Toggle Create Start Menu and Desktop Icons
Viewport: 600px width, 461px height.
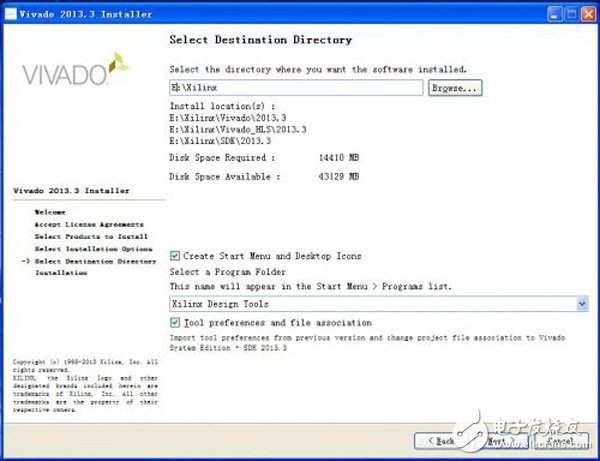click(x=176, y=256)
